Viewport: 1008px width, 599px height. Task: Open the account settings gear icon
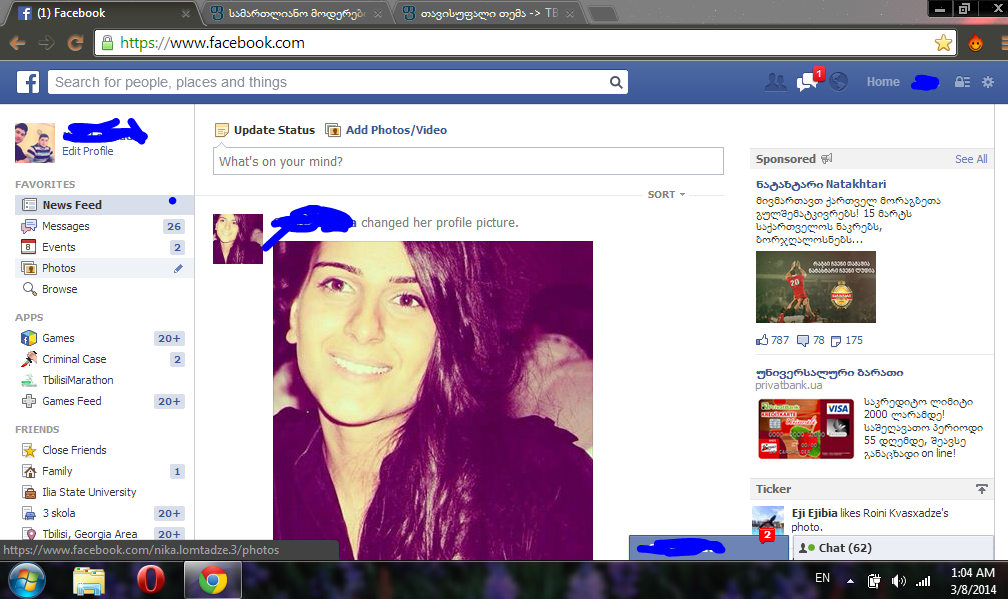pyautogui.click(x=988, y=82)
